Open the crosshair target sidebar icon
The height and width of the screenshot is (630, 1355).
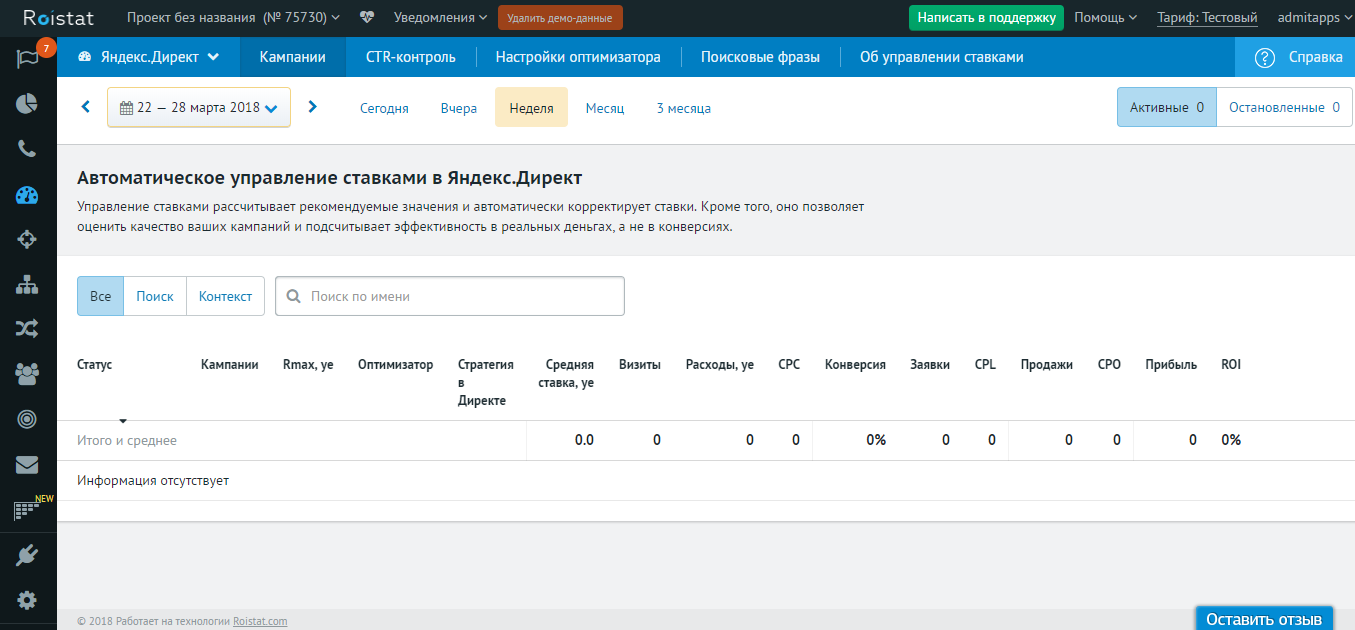tap(27, 239)
